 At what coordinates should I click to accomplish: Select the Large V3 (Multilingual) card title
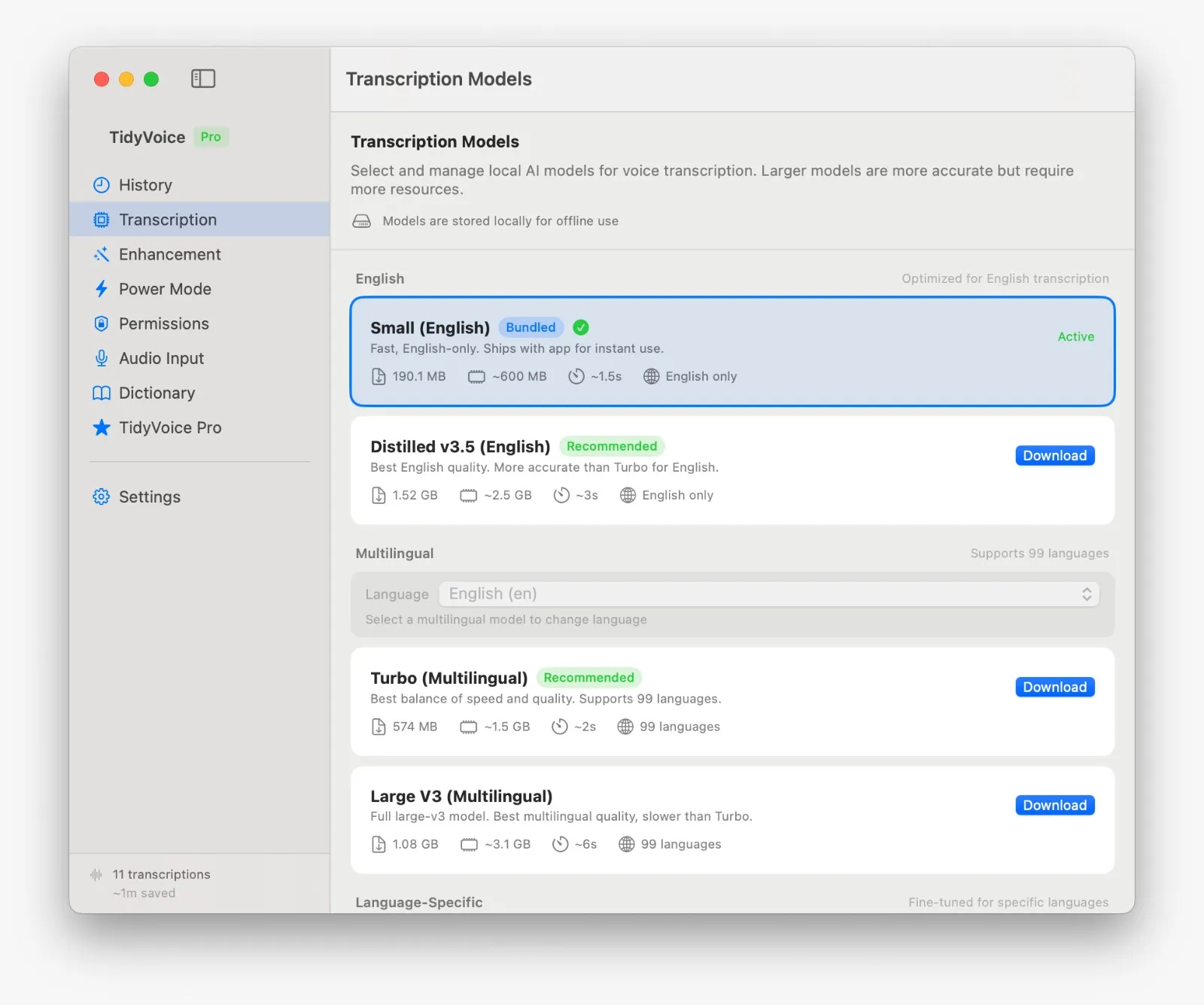pos(461,796)
